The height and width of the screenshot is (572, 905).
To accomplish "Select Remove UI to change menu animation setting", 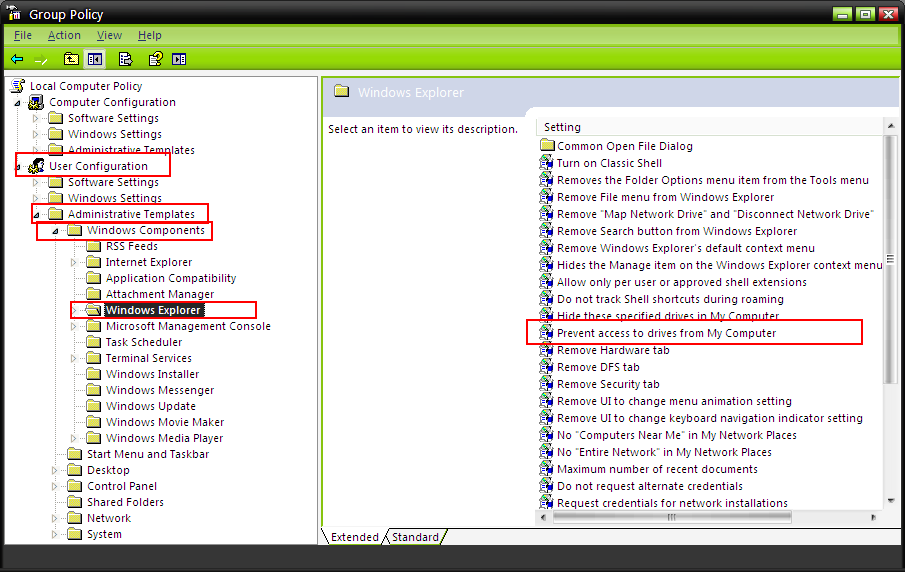I will click(674, 401).
